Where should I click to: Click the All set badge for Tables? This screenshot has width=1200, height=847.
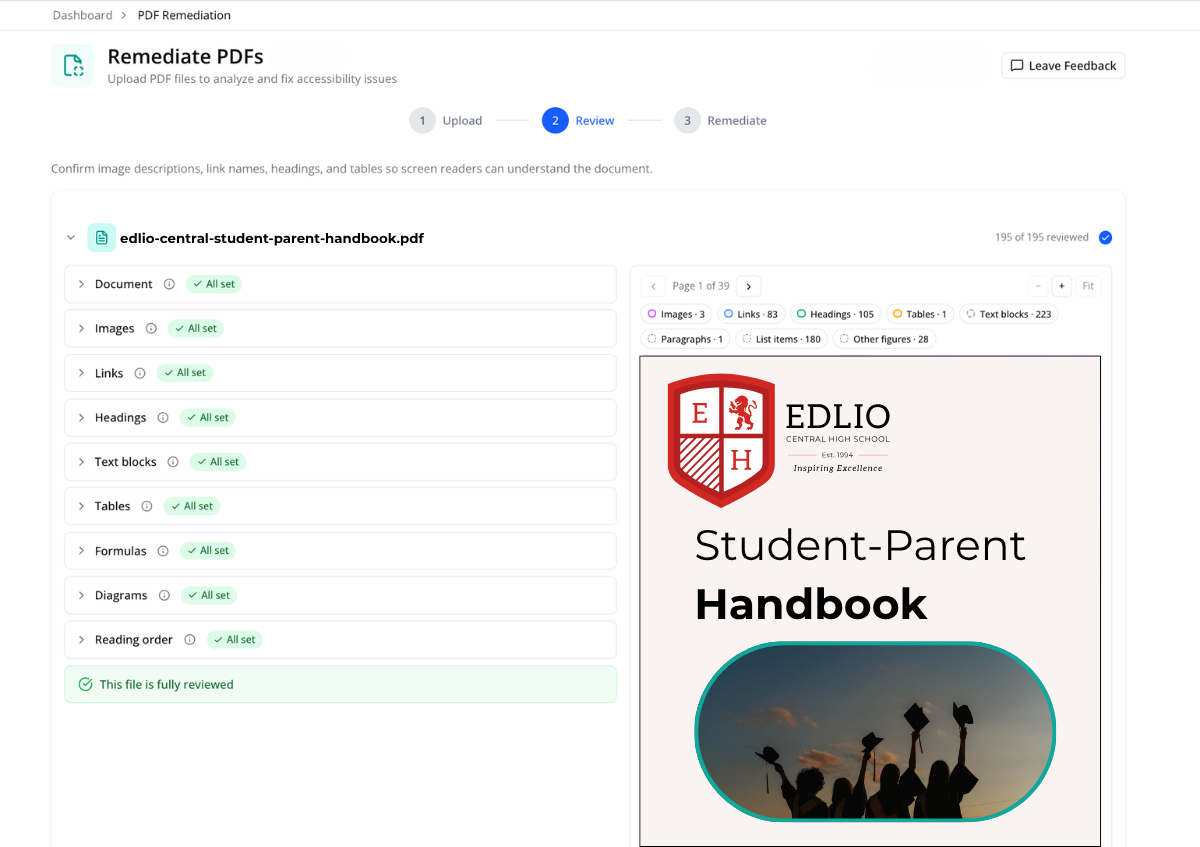(192, 506)
